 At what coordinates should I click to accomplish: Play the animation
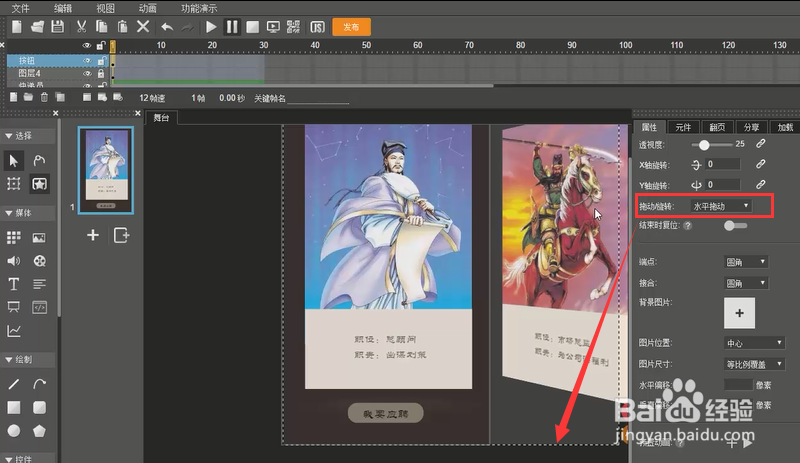pyautogui.click(x=211, y=27)
